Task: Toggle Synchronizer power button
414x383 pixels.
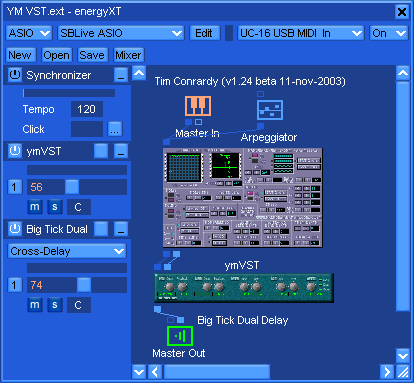Action: [x=15, y=74]
